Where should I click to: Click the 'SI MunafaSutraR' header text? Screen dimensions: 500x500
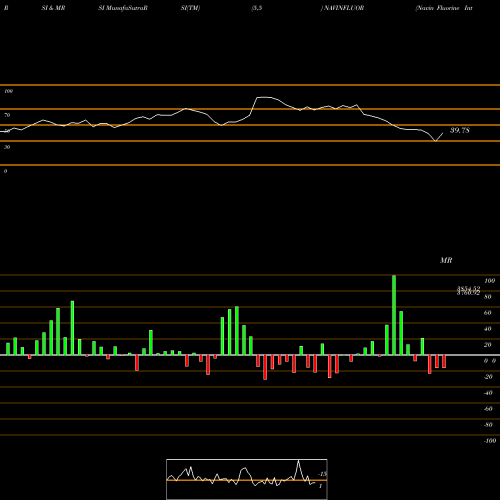[123, 8]
